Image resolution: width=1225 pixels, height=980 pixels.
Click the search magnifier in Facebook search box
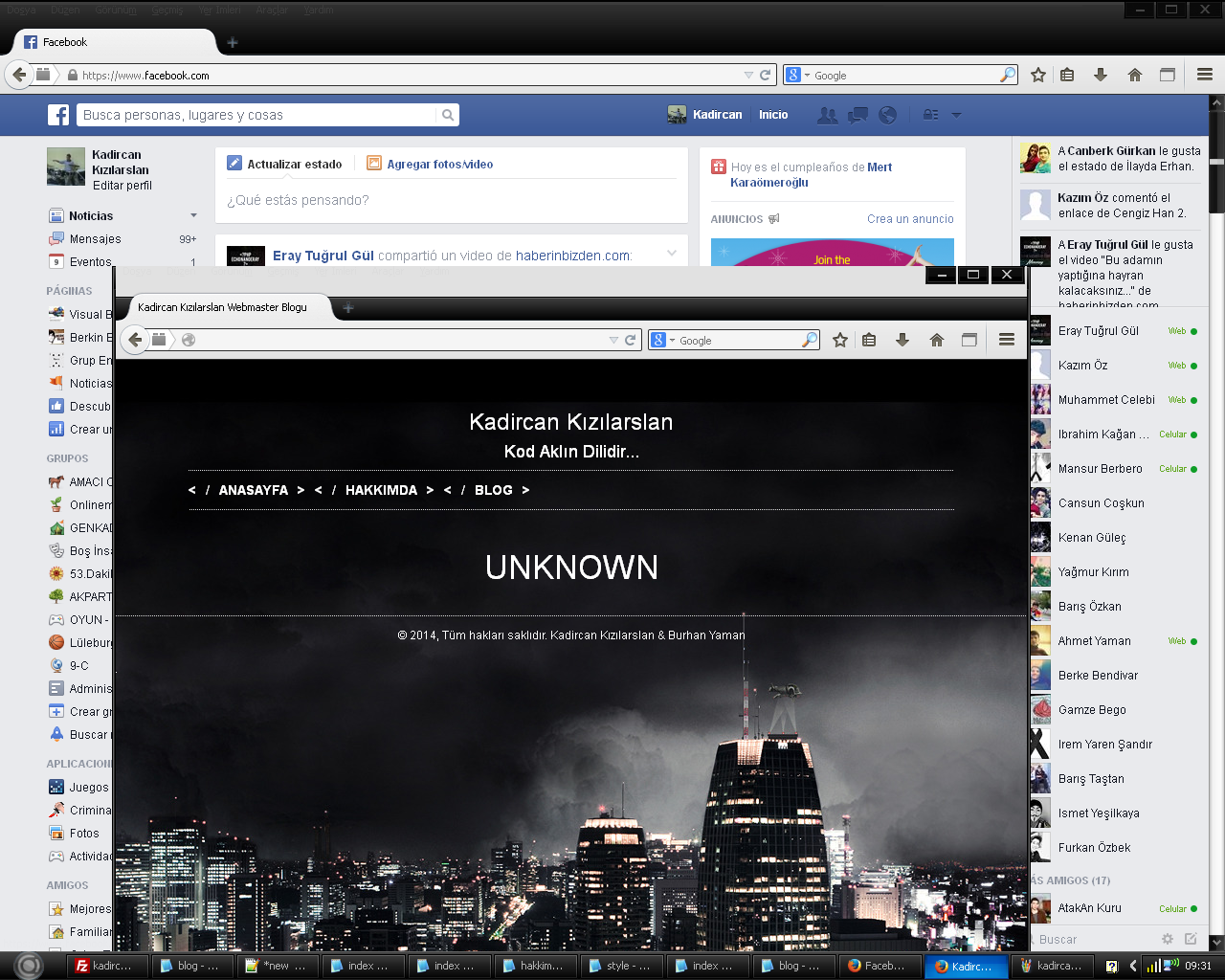[447, 115]
